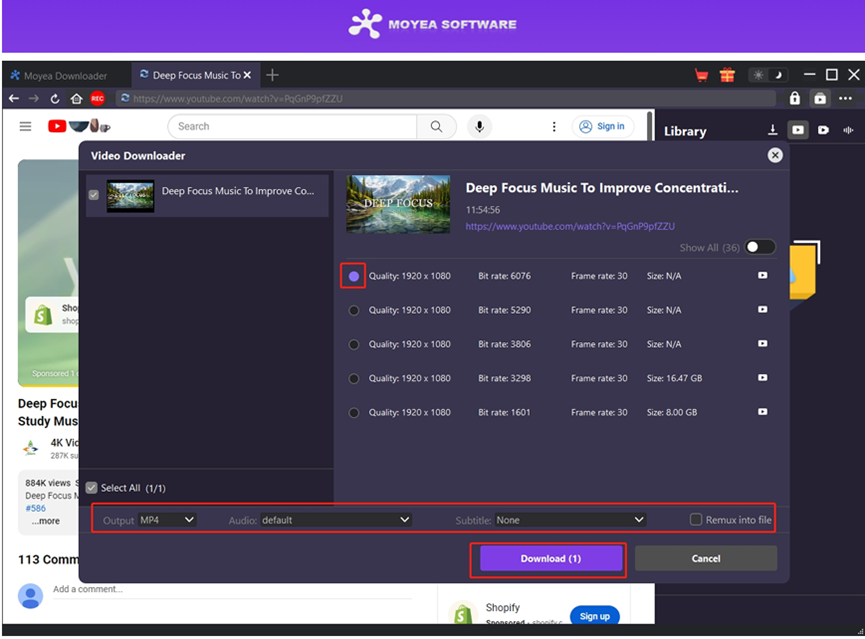Open the Output MP4 format dropdown
This screenshot has height=639, width=865.
[167, 520]
